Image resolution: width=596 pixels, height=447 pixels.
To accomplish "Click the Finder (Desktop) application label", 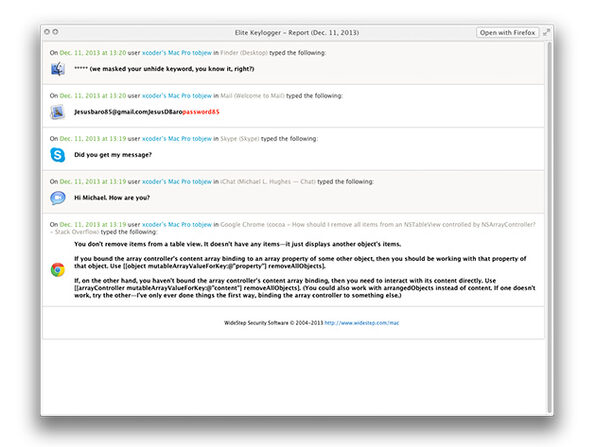I will tap(244, 53).
